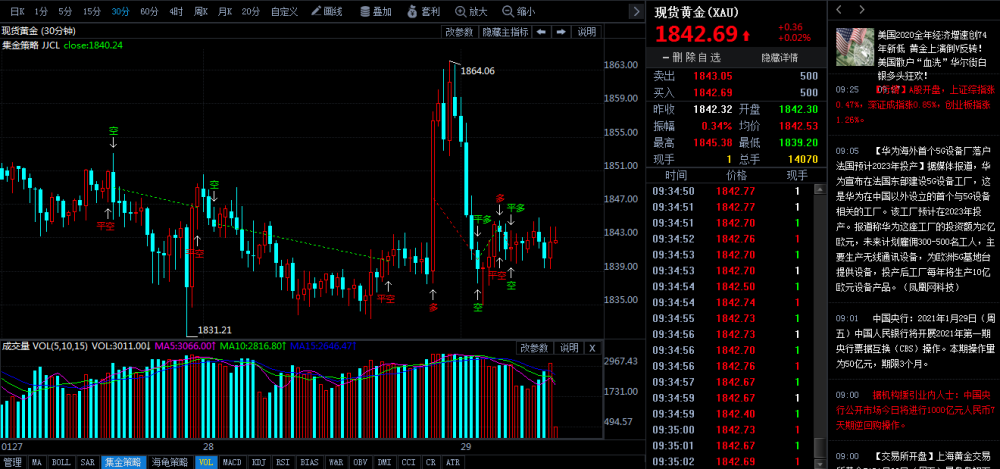
Task: Open the 09:05 华为5G设备厂 news item
Action: (x=914, y=220)
